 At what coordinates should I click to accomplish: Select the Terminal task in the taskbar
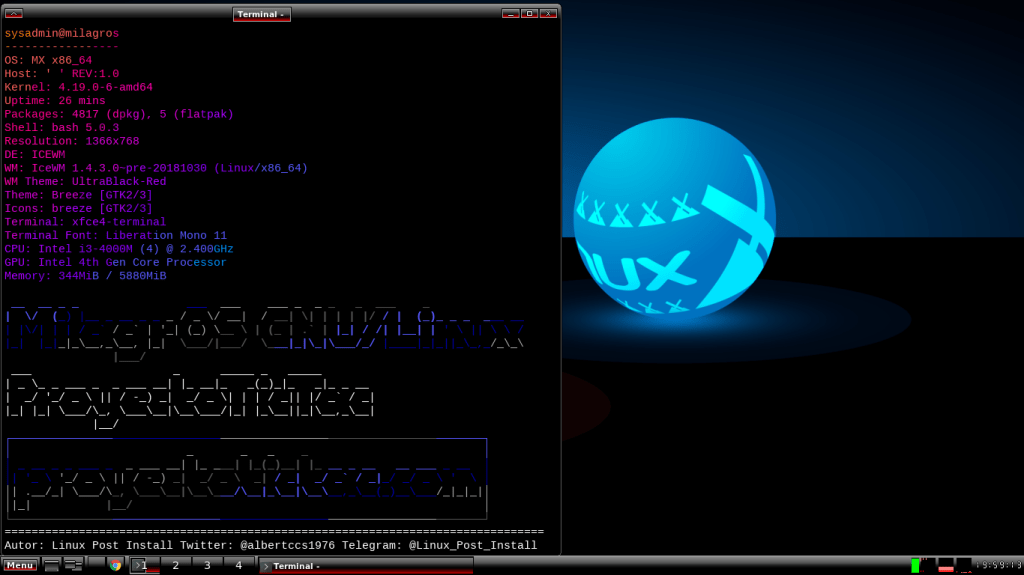point(365,565)
